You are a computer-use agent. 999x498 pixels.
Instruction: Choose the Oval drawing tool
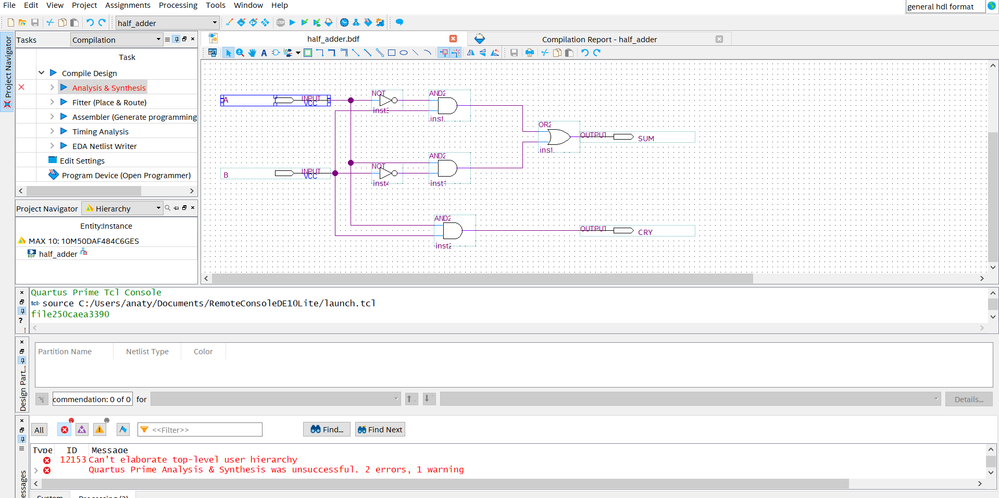point(403,53)
